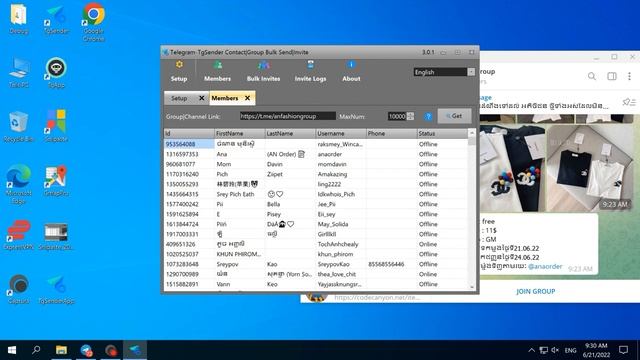Viewport: 640px width, 360px height.
Task: Show hidden system tray icons
Action: coord(531,350)
